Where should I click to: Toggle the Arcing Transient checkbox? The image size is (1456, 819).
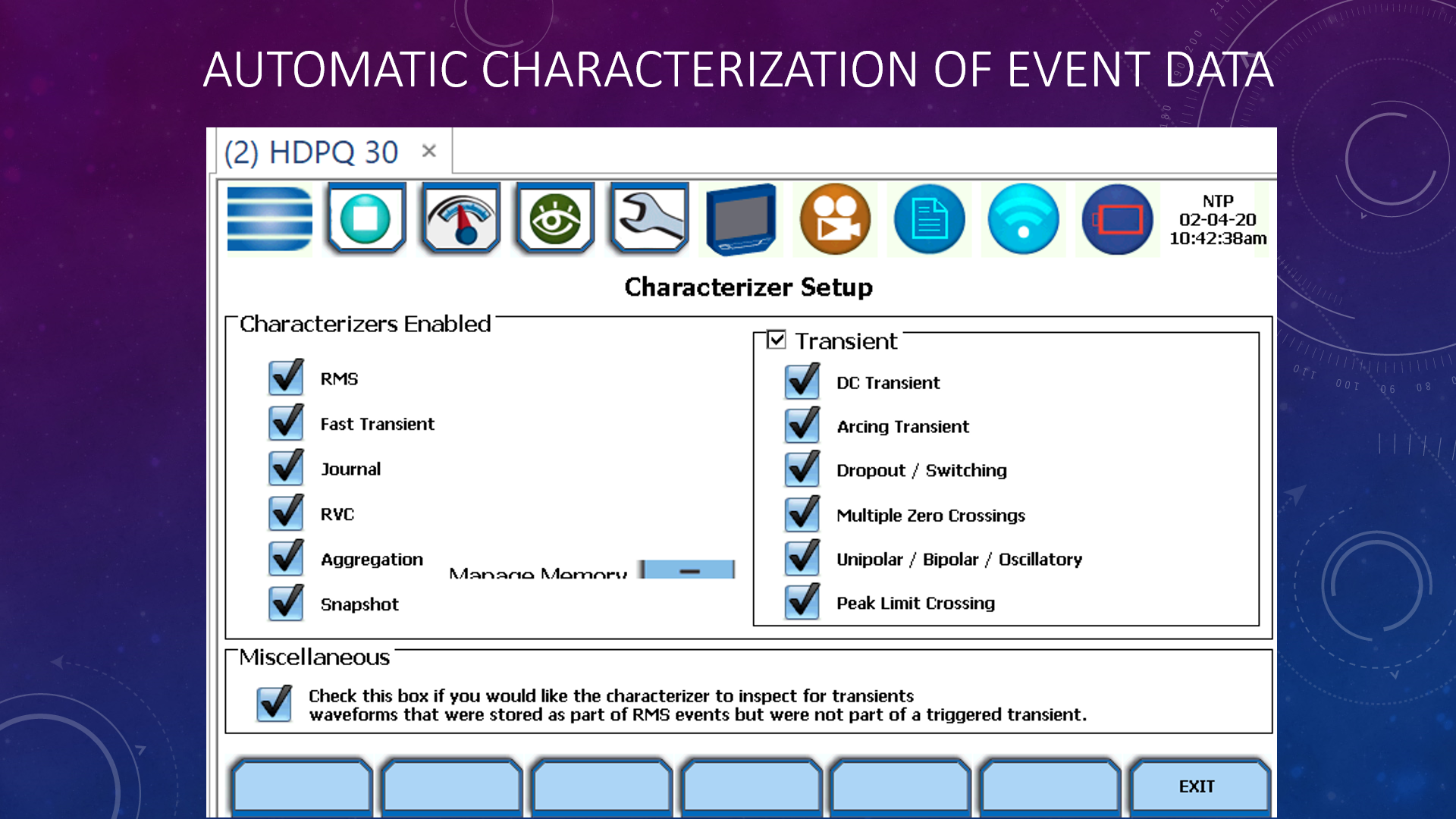point(802,426)
